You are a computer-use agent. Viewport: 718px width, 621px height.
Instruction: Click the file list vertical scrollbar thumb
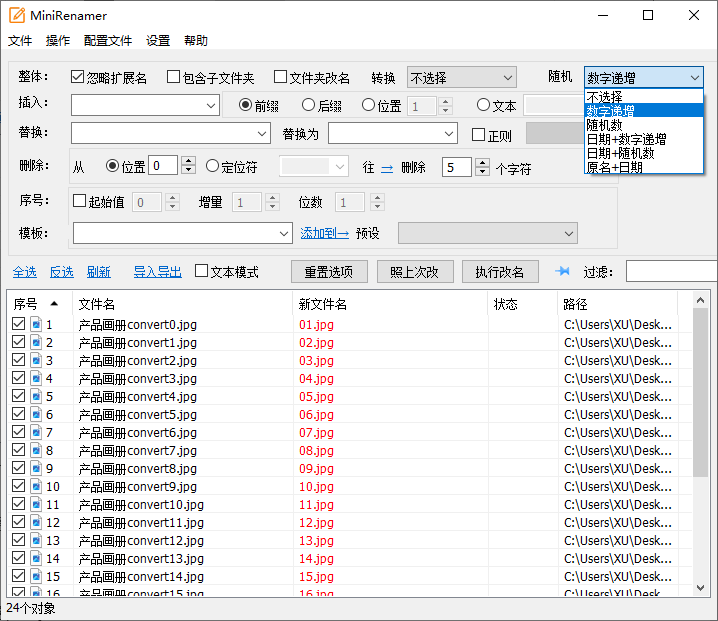700,392
